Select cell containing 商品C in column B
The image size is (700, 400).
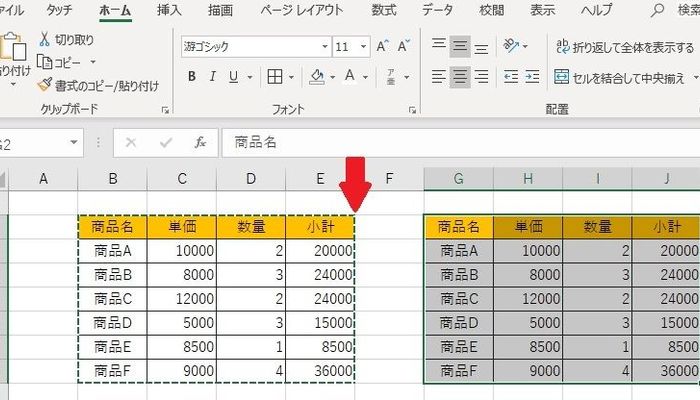point(111,297)
